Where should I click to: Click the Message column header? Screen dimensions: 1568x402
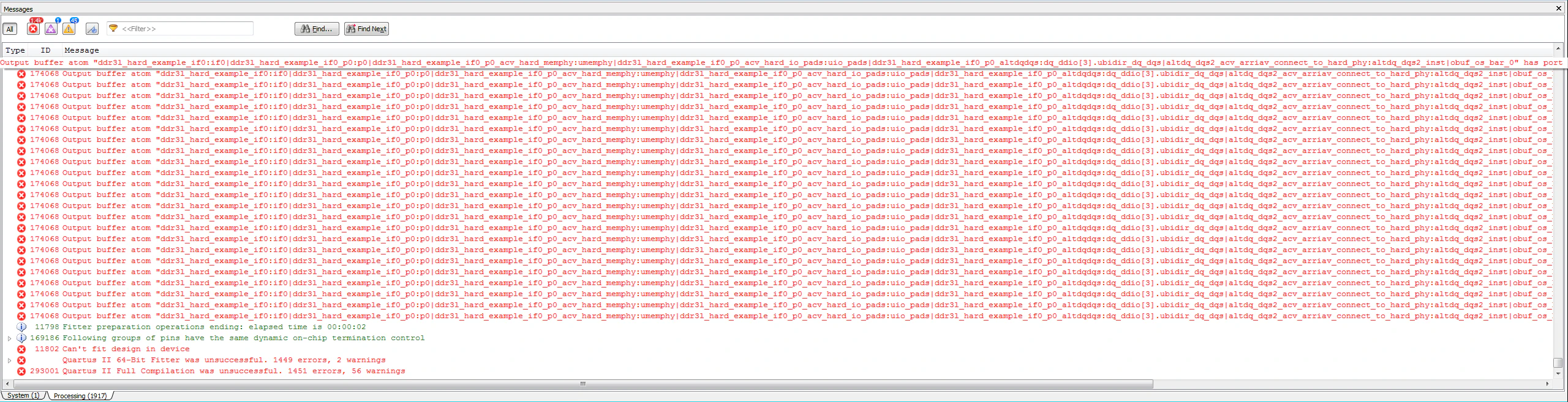tap(81, 50)
